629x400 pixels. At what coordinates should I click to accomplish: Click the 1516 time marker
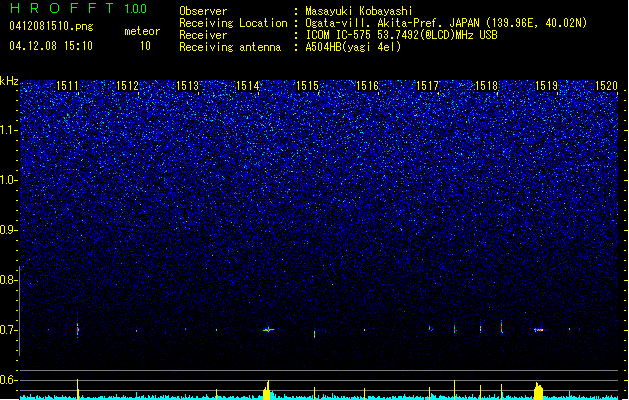(x=367, y=85)
